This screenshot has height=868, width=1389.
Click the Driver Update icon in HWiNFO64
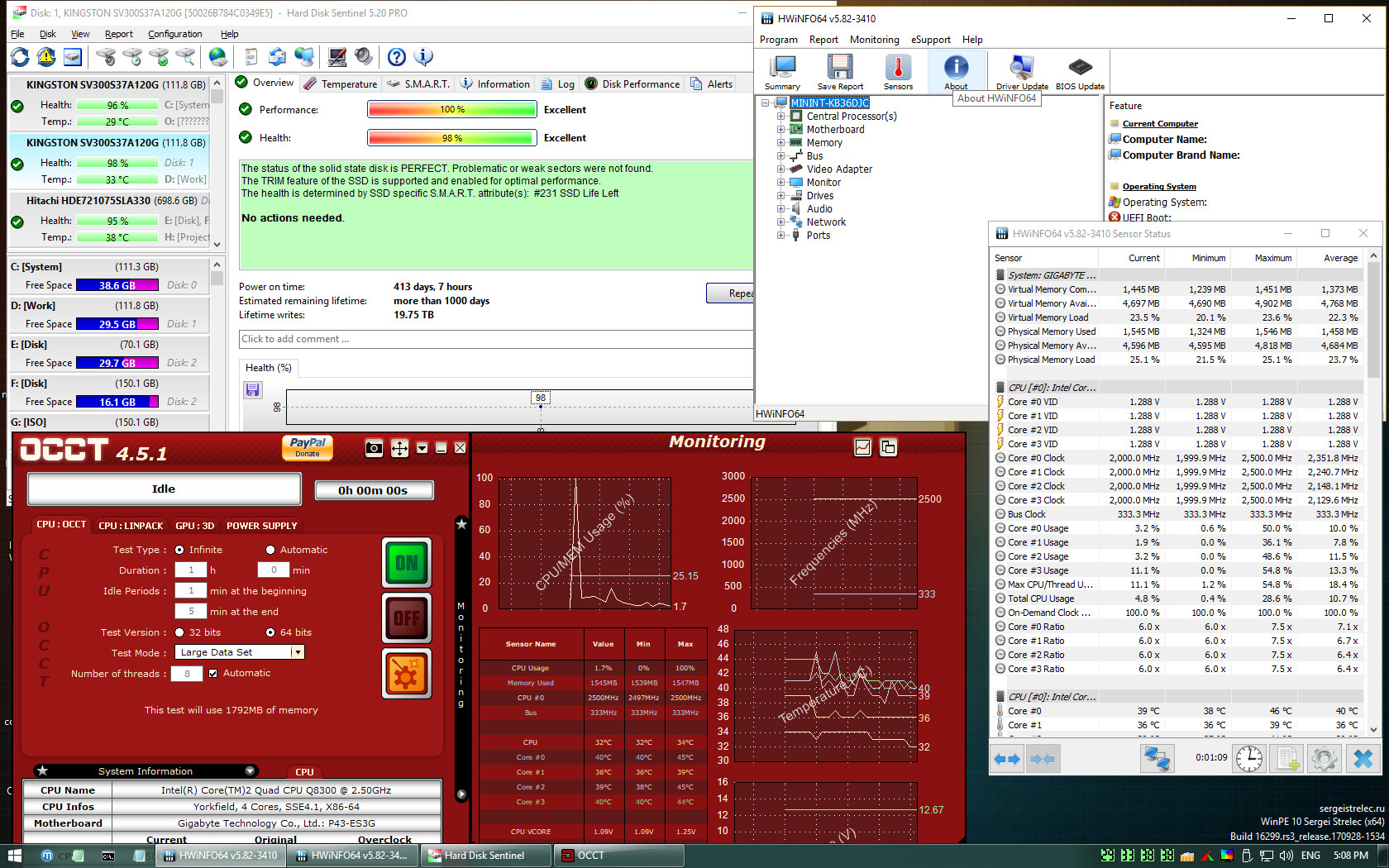point(1022,73)
